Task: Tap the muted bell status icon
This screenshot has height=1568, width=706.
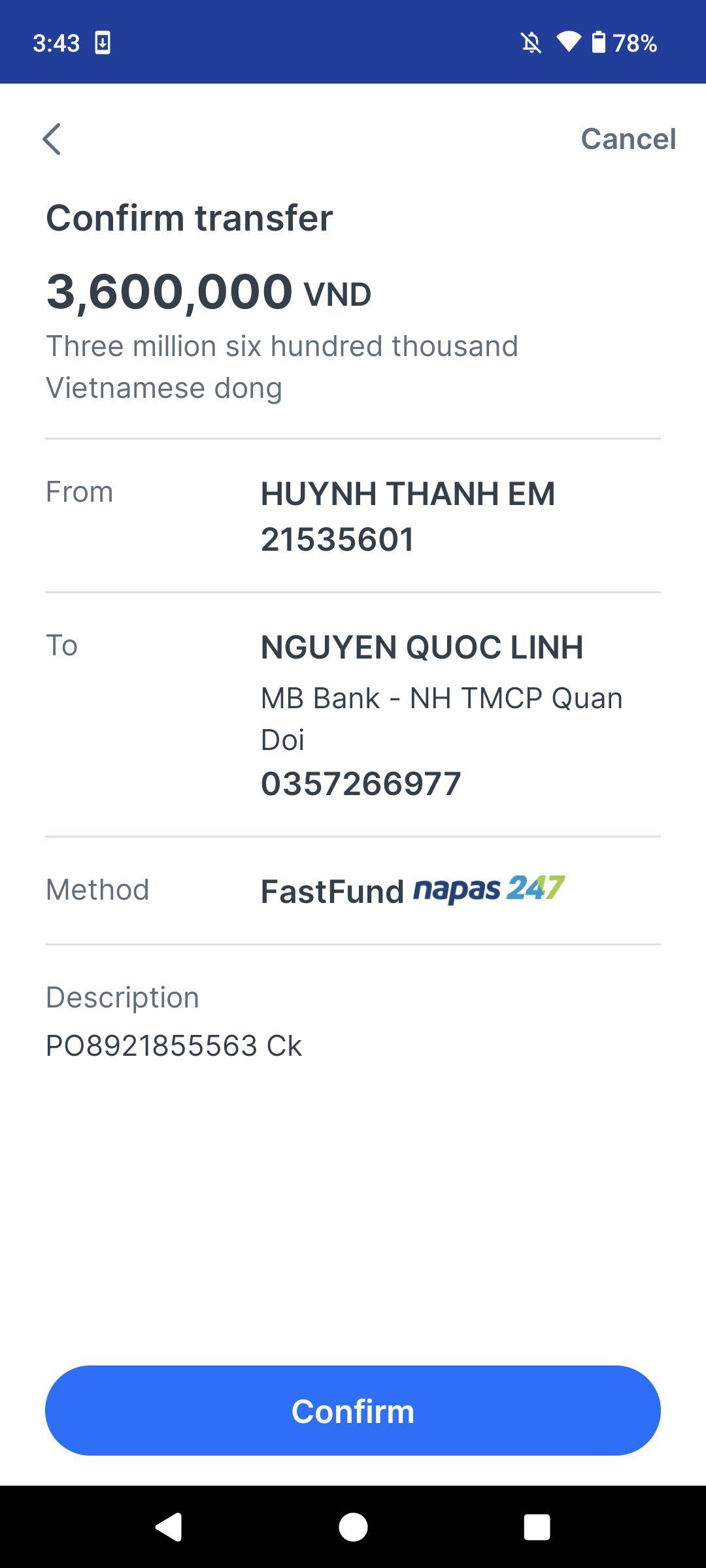Action: 531,43
